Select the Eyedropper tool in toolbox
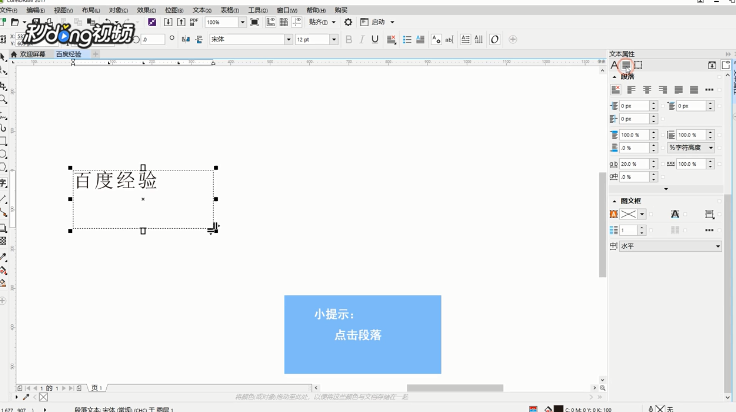 click(3, 257)
